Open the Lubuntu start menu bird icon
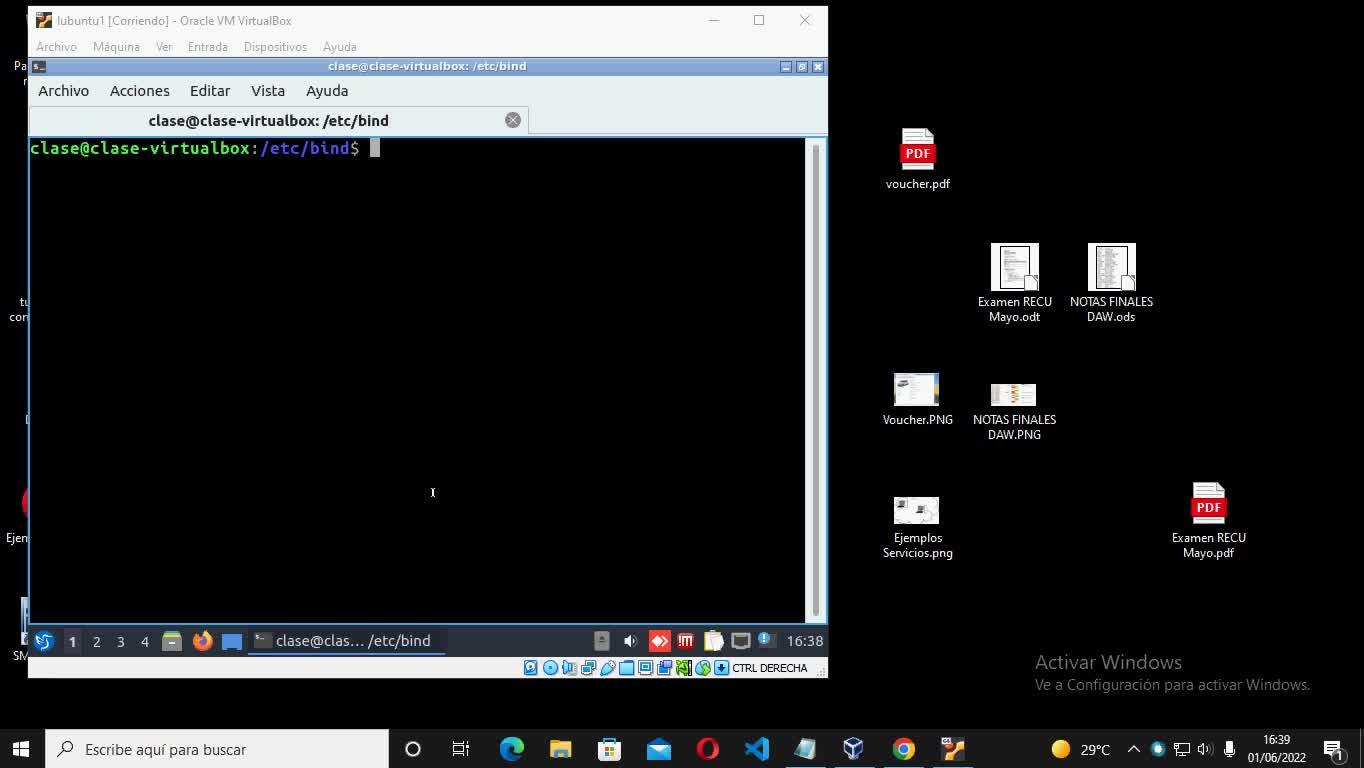 (x=44, y=641)
